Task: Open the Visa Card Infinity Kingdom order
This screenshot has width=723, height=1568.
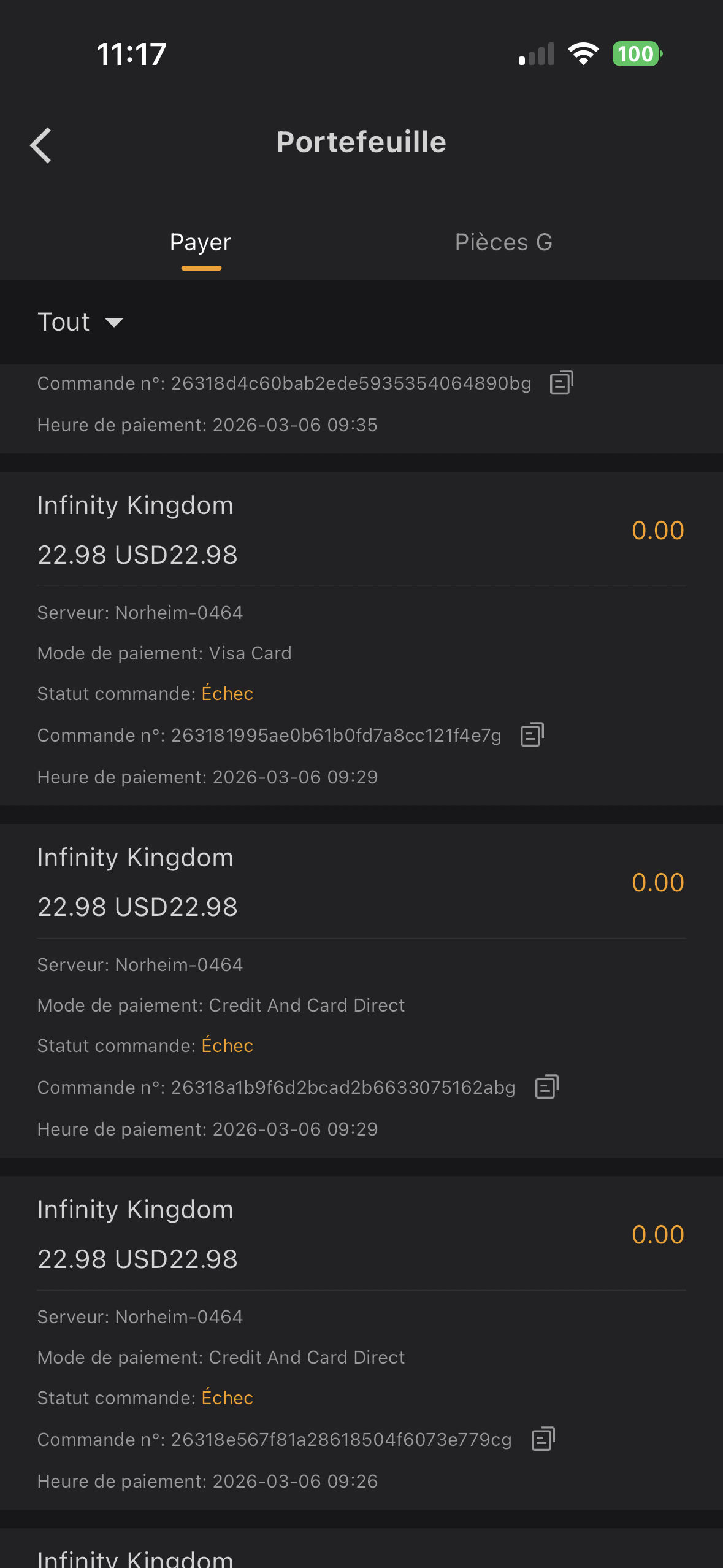Action: click(135, 505)
